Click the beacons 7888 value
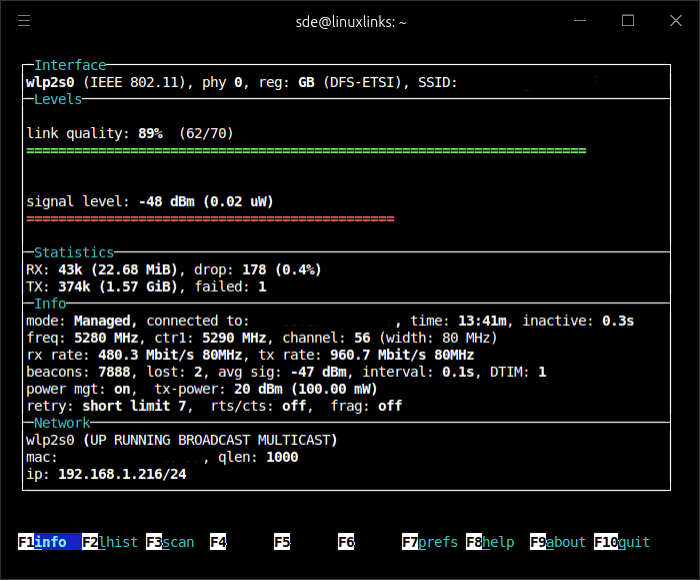700x580 pixels. click(114, 372)
